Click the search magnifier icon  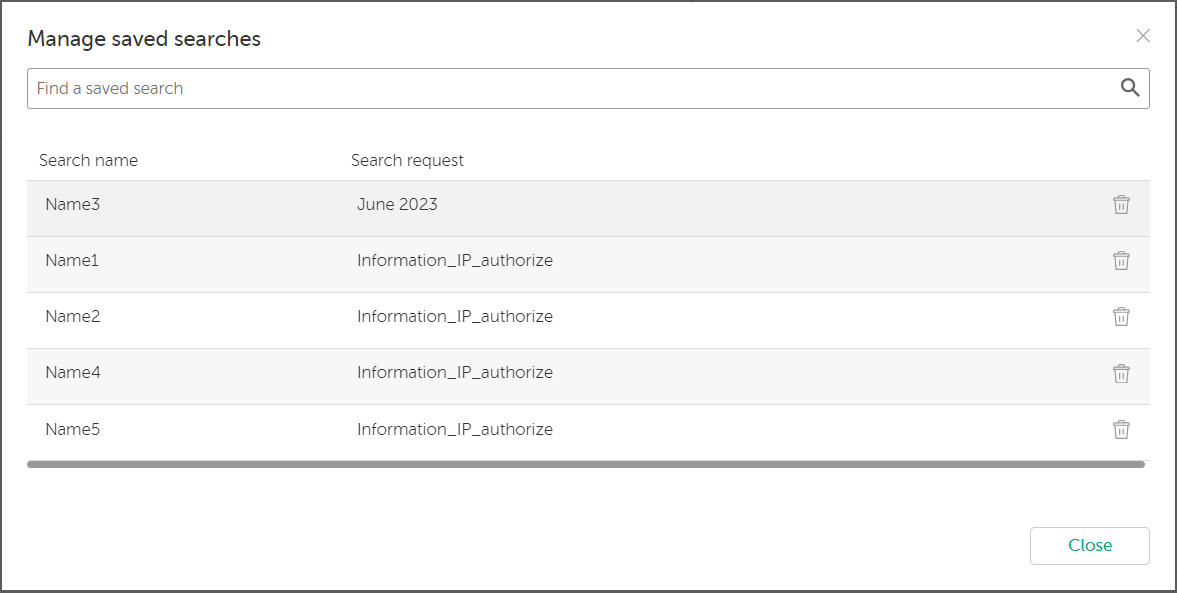[x=1130, y=88]
